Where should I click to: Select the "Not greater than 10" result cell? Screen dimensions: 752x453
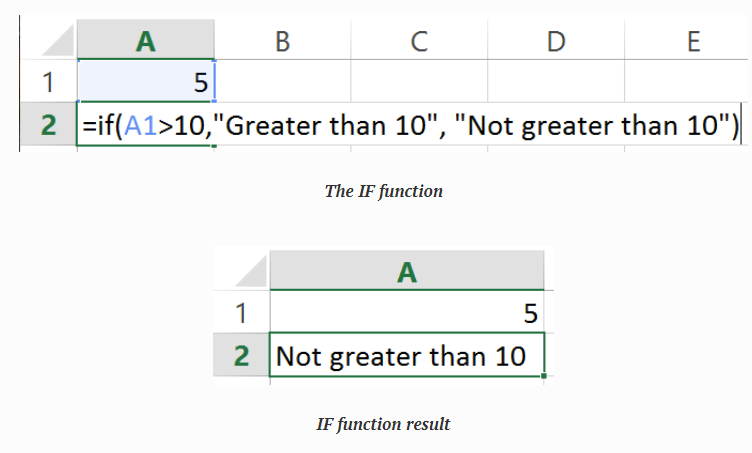[x=407, y=355]
